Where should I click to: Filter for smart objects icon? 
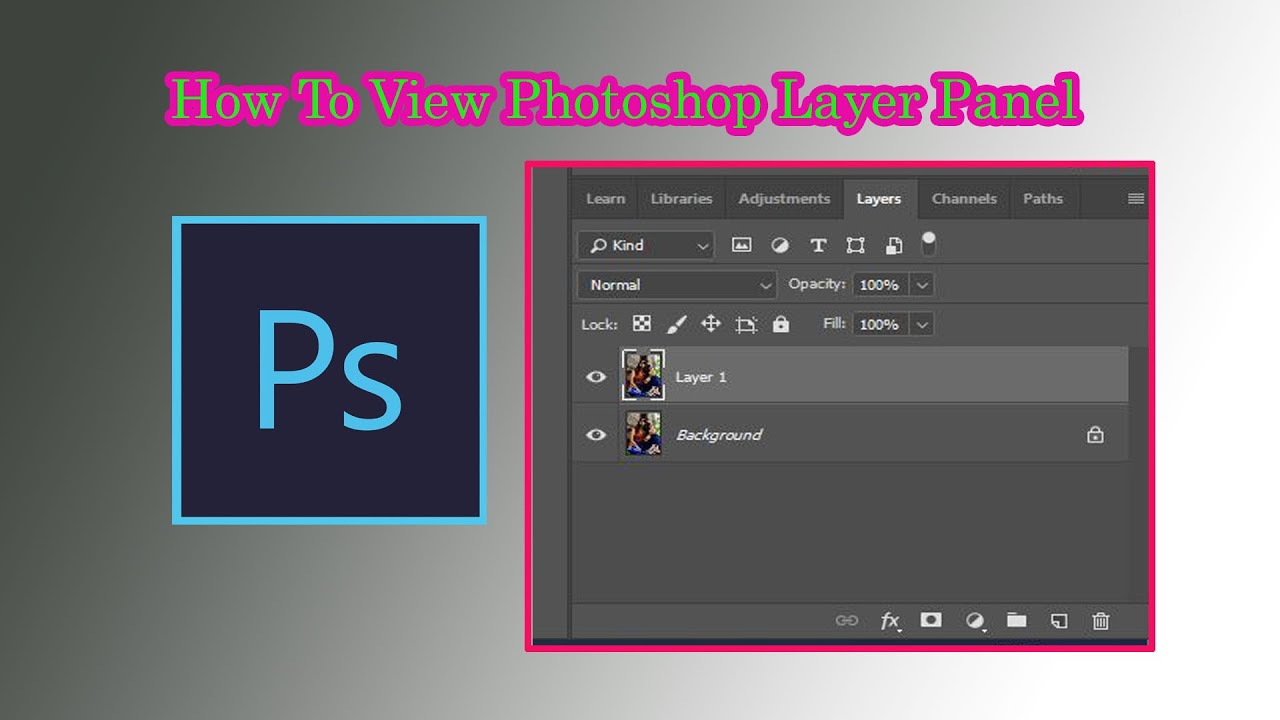pos(894,245)
